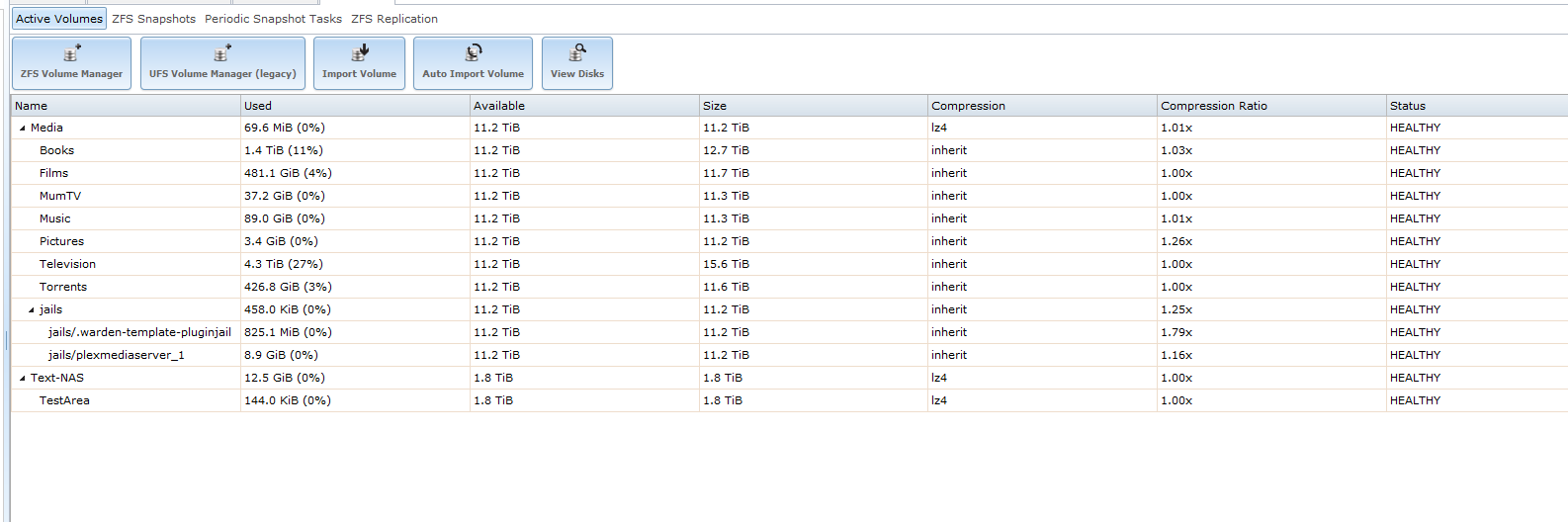This screenshot has height=522, width=1568.
Task: Select the MumTV dataset
Action: 789,196
